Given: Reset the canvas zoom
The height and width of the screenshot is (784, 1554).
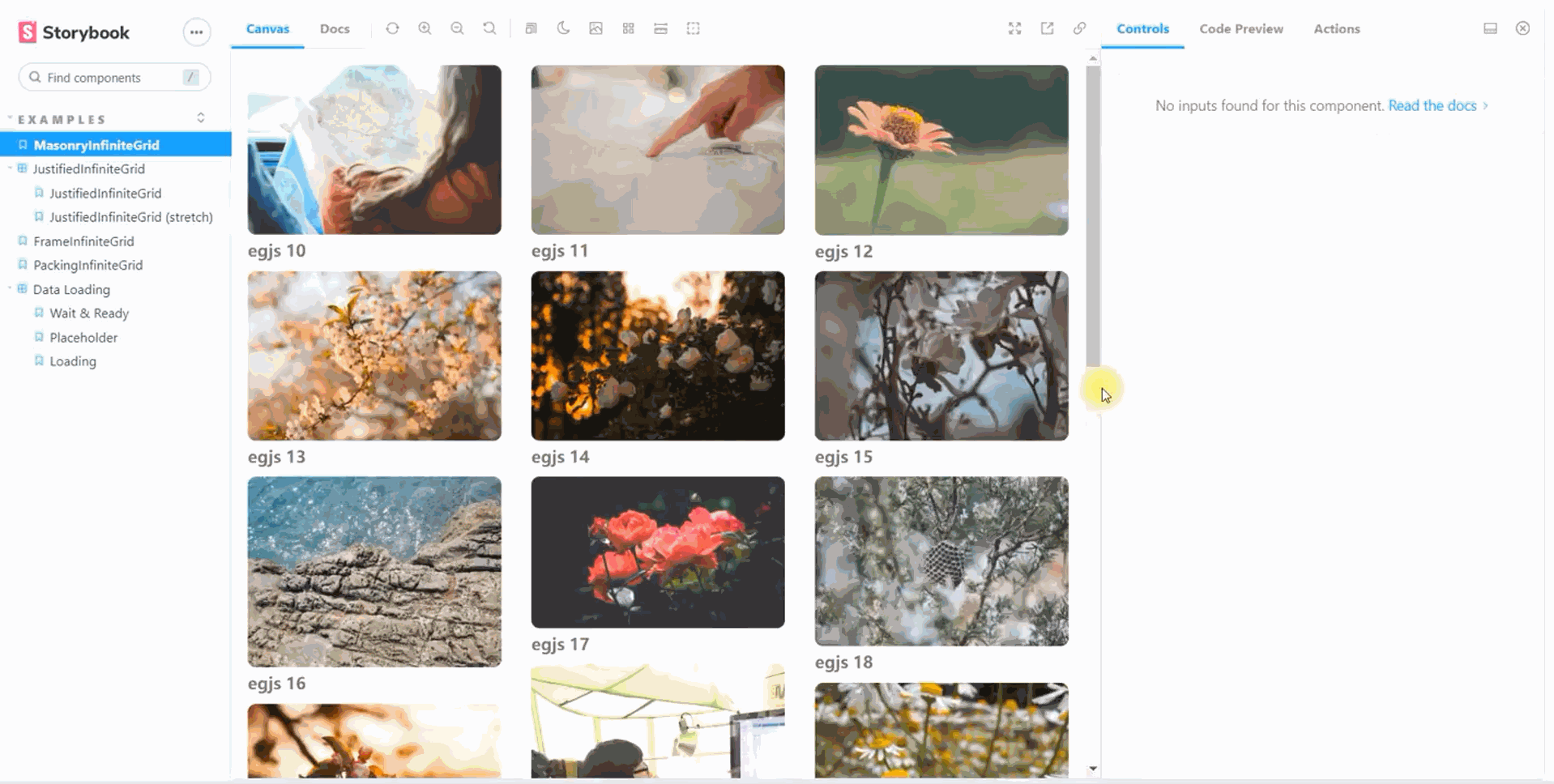Looking at the screenshot, I should (x=489, y=28).
